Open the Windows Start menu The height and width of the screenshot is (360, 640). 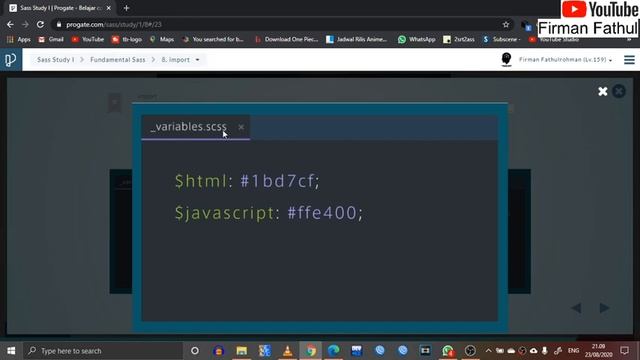click(11, 351)
